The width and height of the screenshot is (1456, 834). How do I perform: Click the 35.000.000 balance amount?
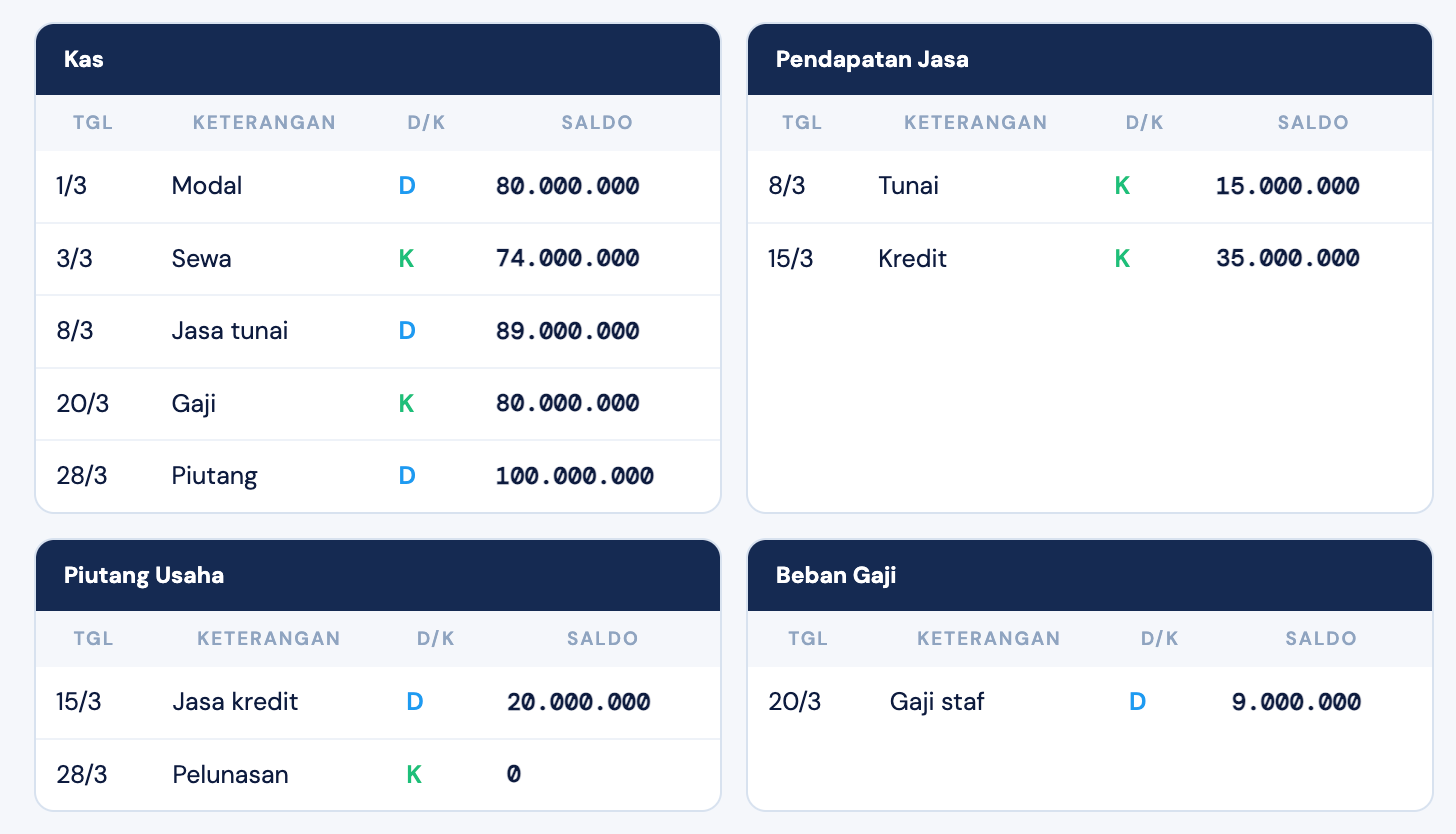(x=1287, y=259)
